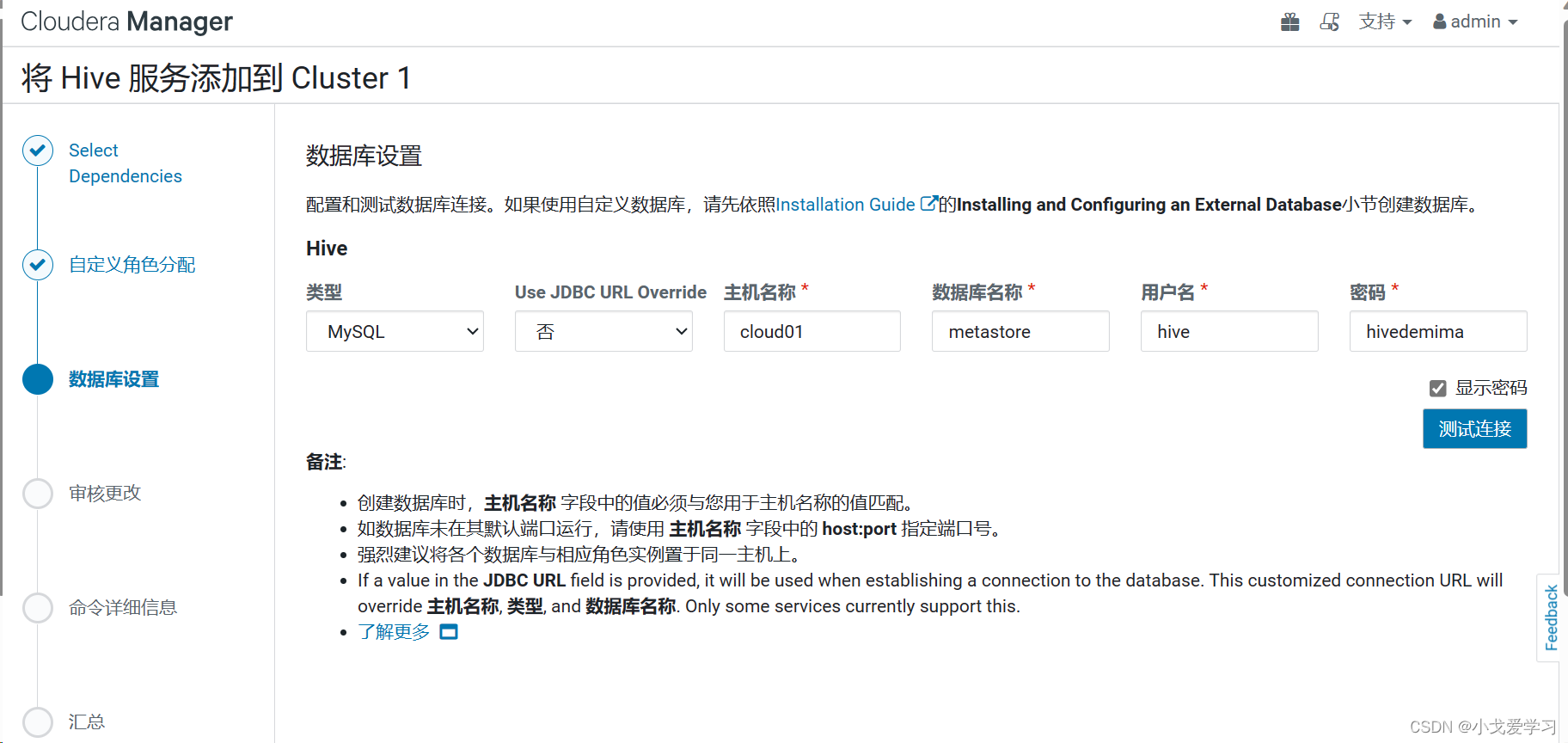Select the 汇总 step label

tap(87, 722)
